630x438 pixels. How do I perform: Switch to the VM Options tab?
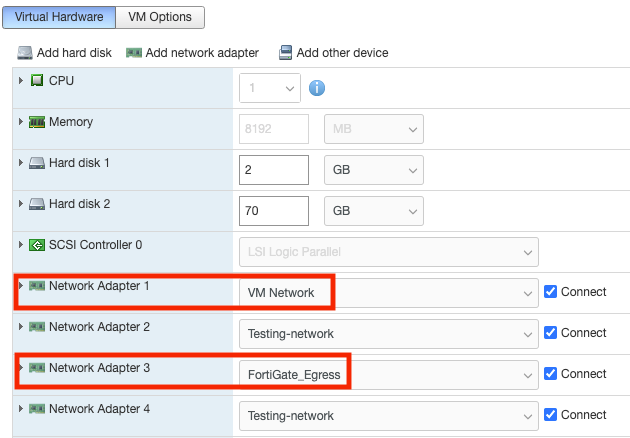click(161, 17)
